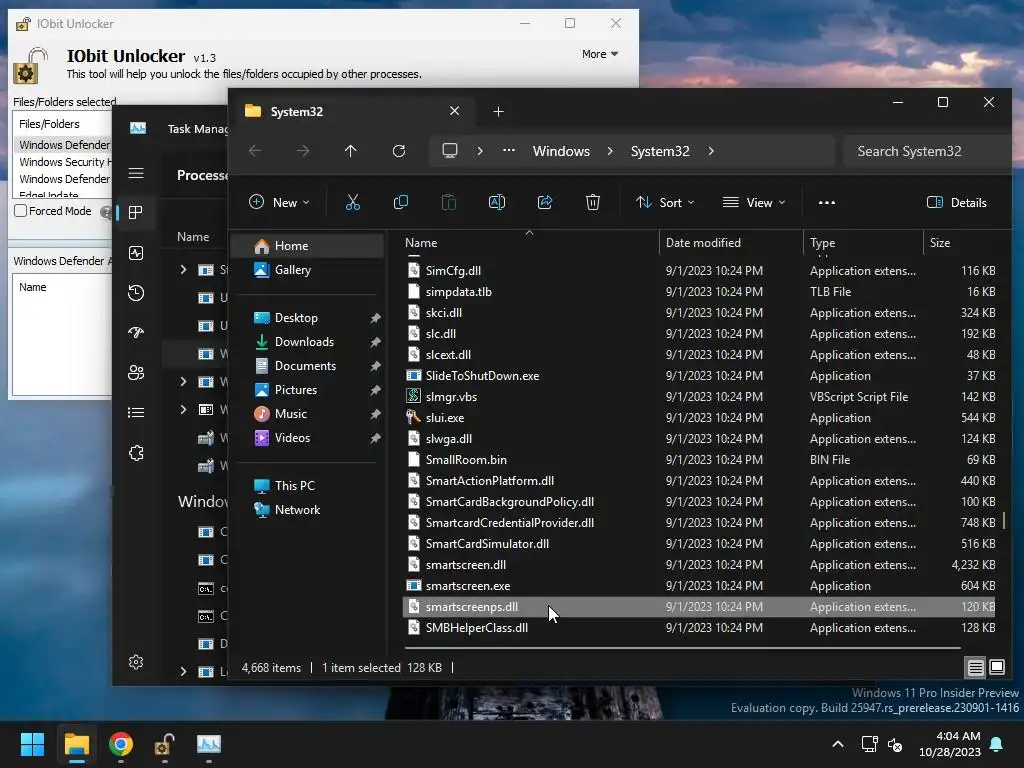This screenshot has width=1024, height=768.
Task: Select slmgr.vbs in the file list
Action: point(699,396)
